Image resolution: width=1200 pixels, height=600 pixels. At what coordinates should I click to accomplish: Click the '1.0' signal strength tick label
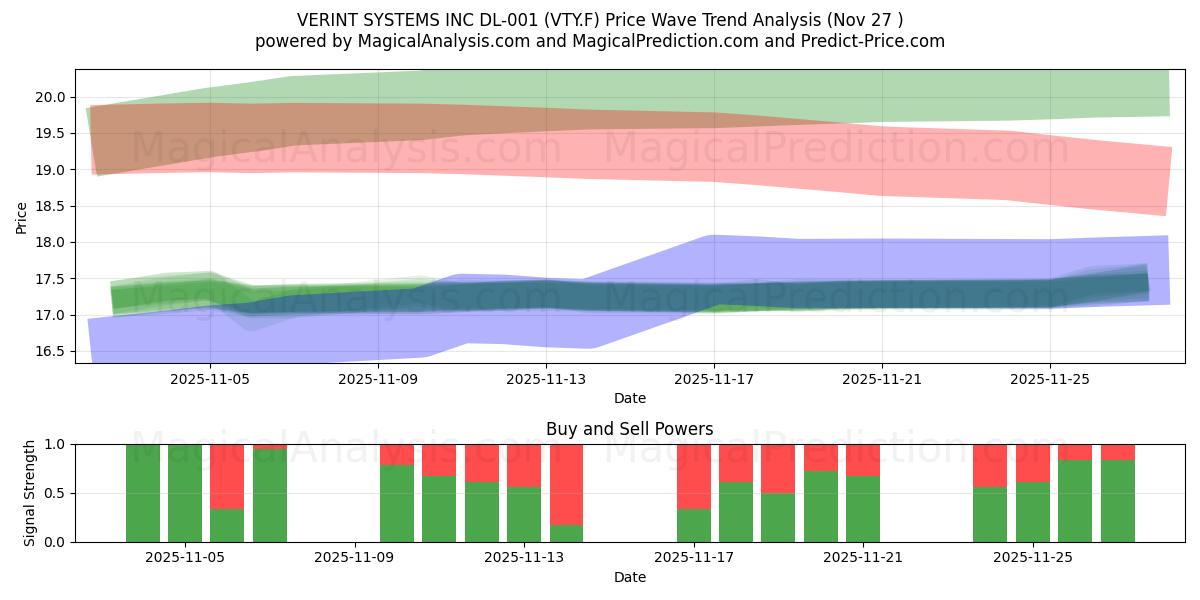[x=56, y=444]
